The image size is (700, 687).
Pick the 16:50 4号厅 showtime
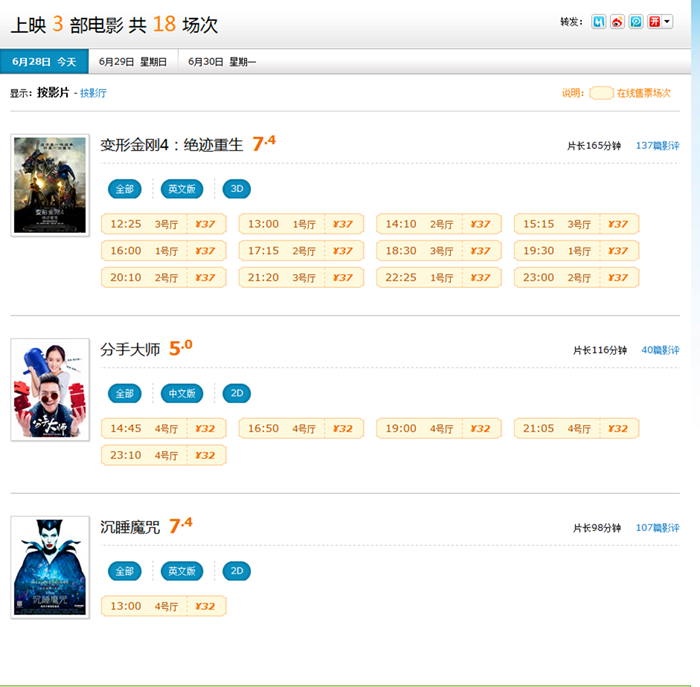coord(301,428)
